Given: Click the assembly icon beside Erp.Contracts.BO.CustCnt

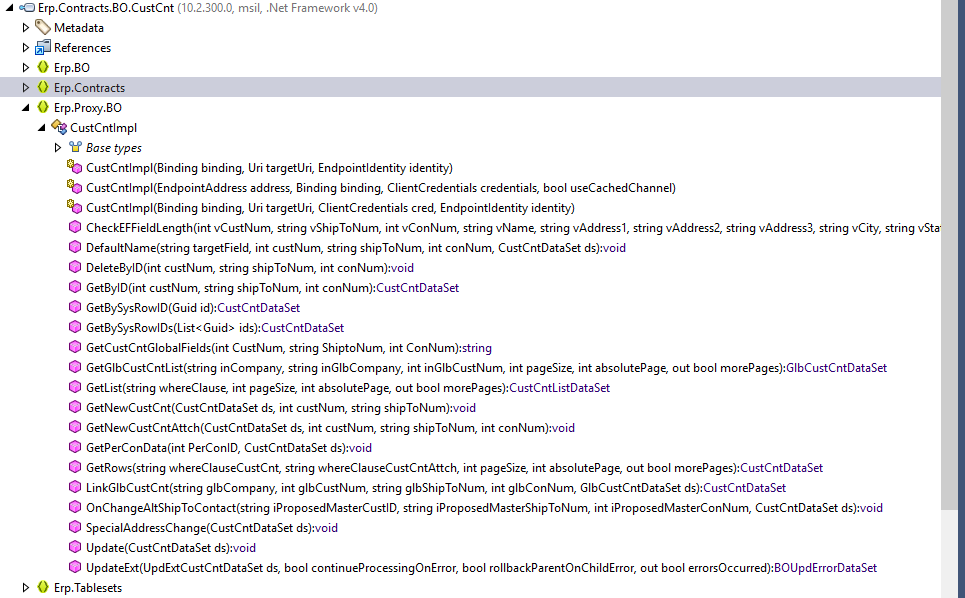Looking at the screenshot, I should [x=26, y=8].
